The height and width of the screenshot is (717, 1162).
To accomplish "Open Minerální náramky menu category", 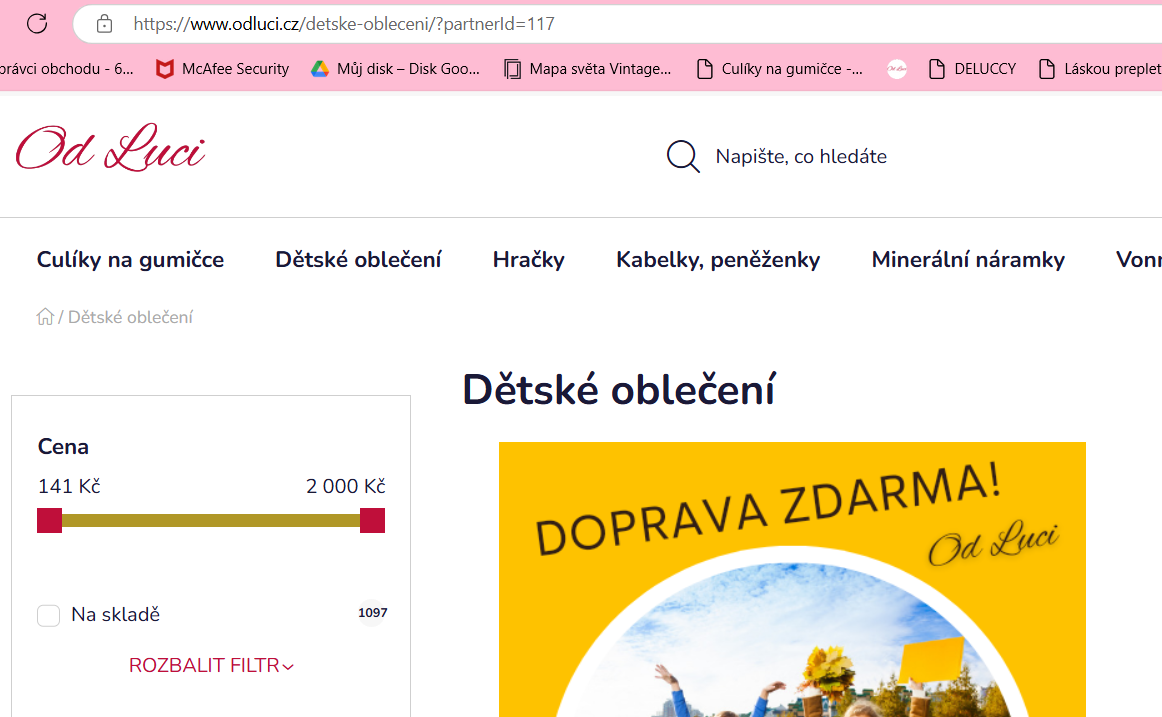I will coord(968,260).
